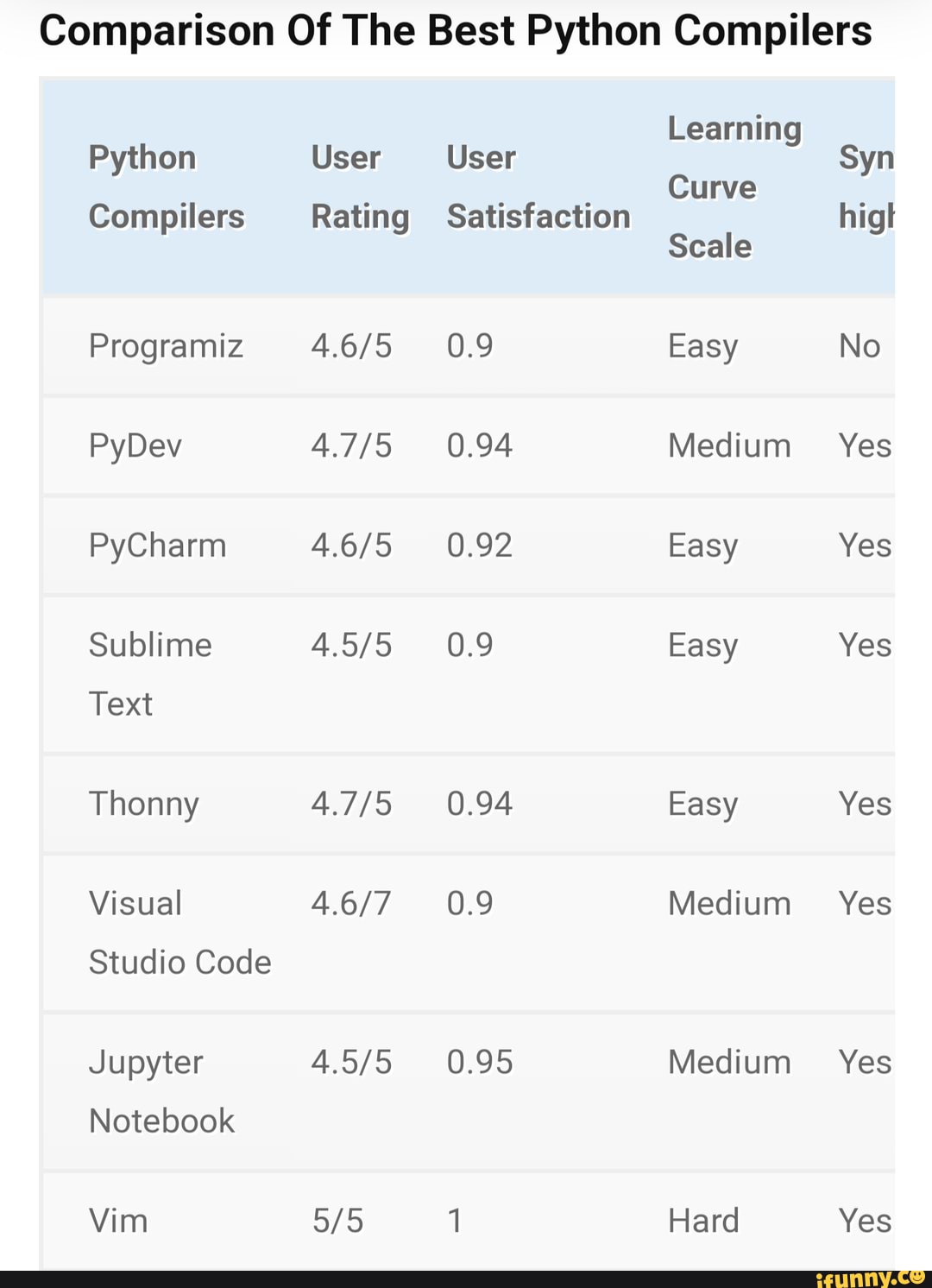Select the 5/5 rating for Vim
Screen dimensions: 932x1288
337,1221
